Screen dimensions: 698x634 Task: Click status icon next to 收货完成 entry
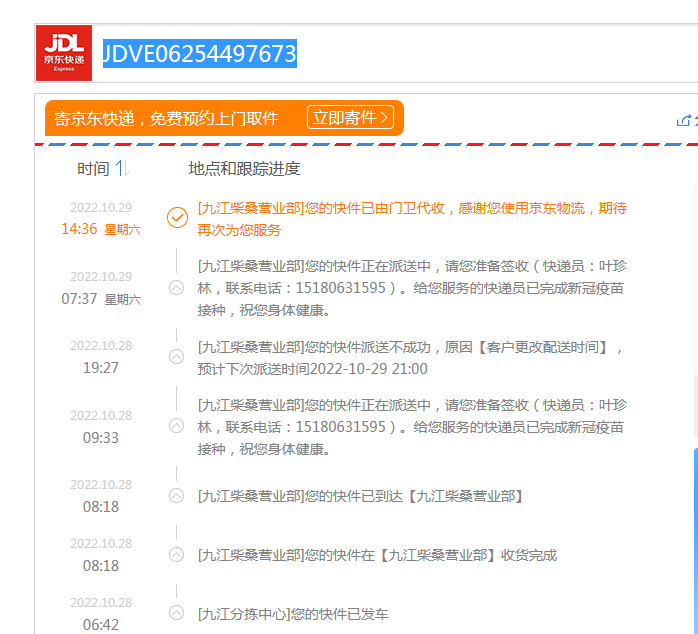[177, 555]
